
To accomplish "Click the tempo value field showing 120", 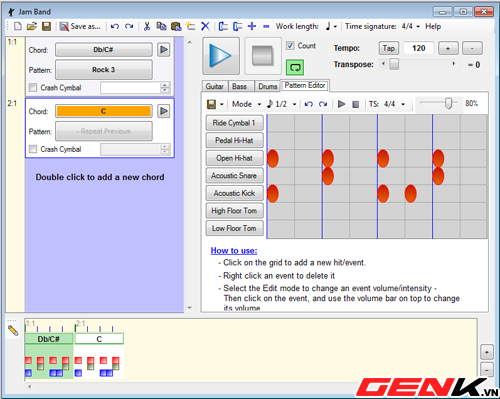I will tap(418, 48).
